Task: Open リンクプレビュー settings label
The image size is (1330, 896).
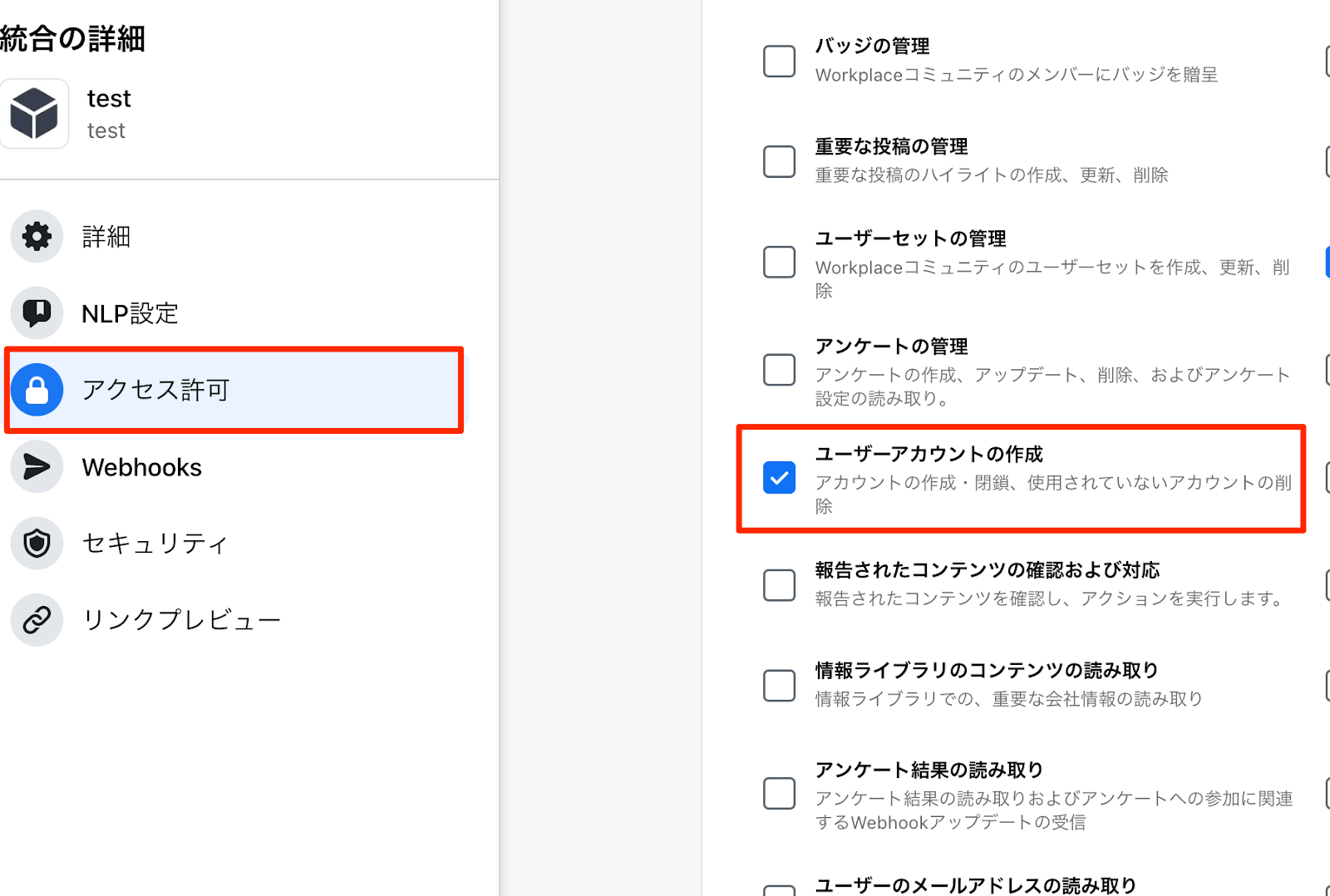Action: (181, 620)
